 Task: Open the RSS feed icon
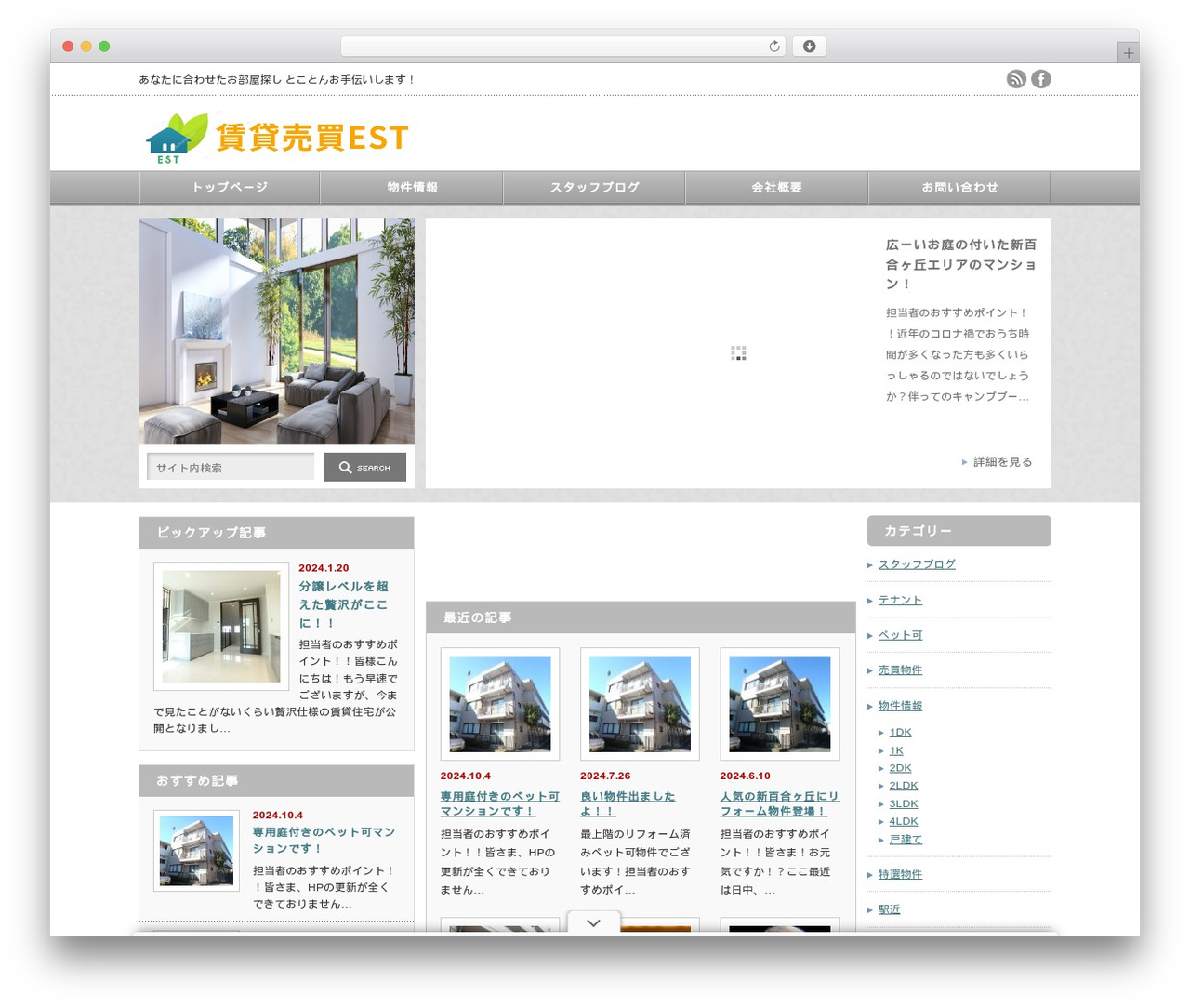click(x=1016, y=79)
